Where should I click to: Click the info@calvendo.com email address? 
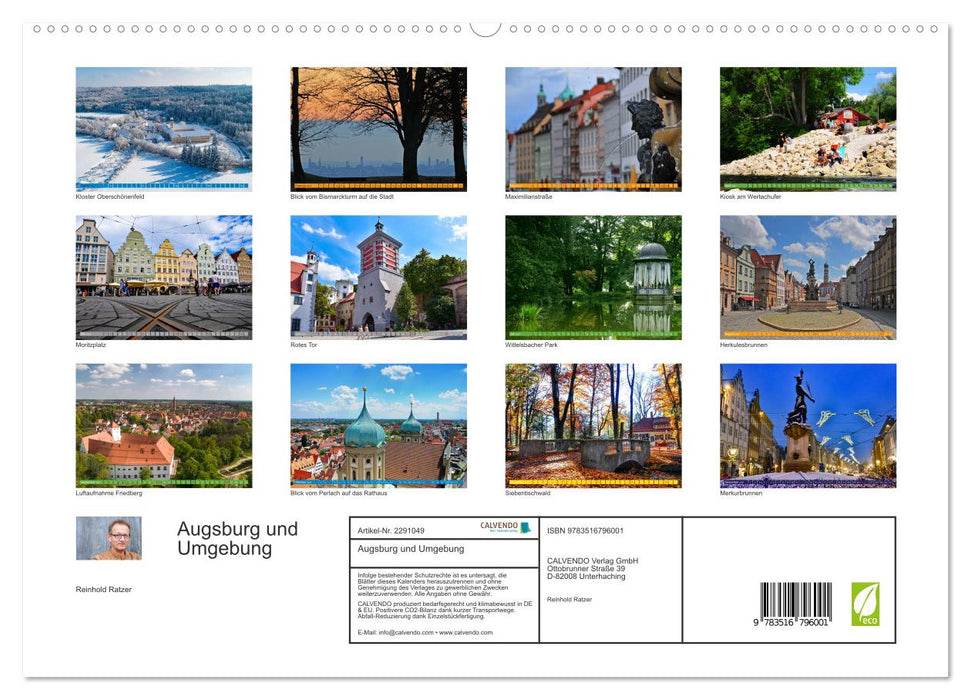point(406,632)
